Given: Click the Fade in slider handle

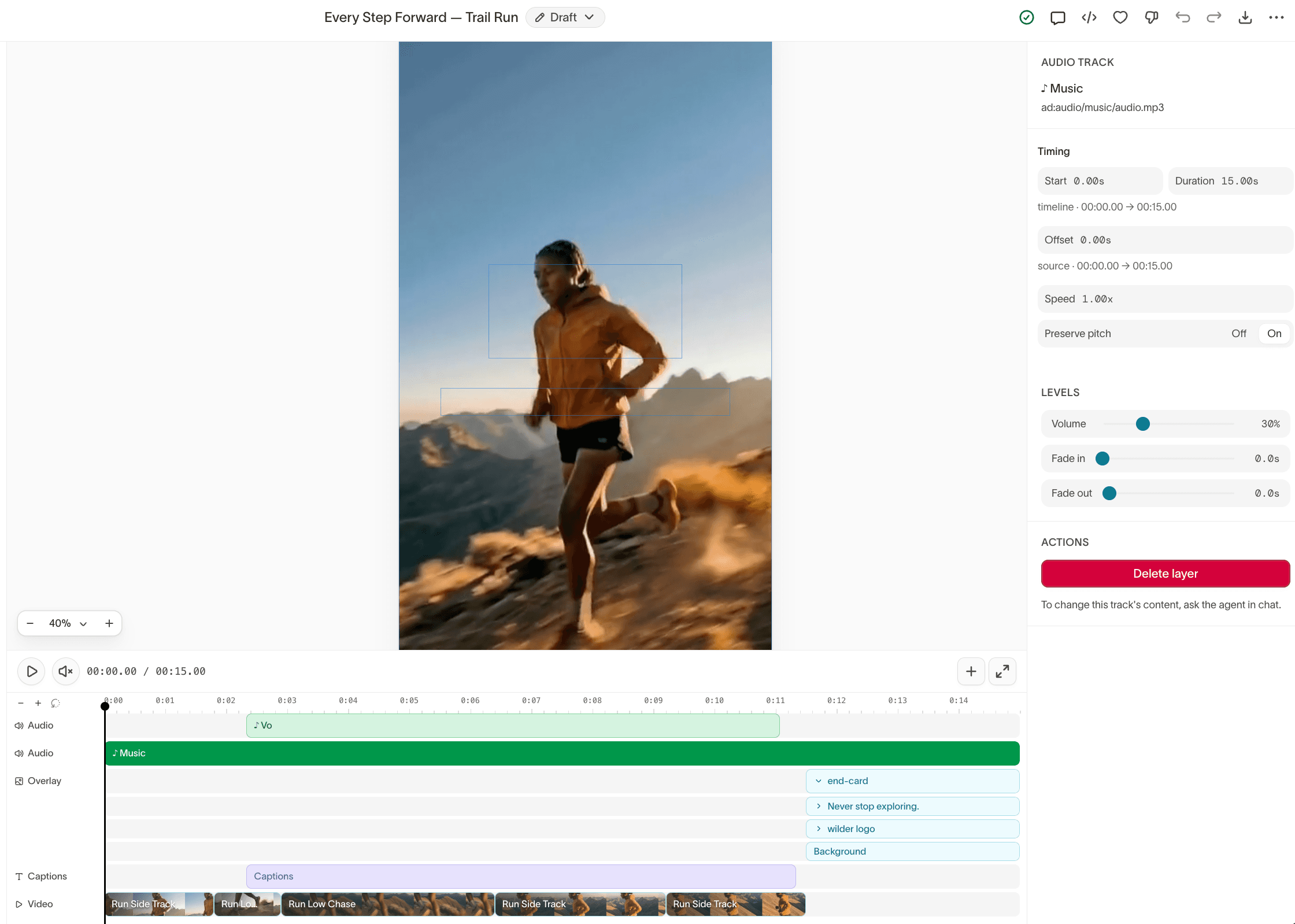Looking at the screenshot, I should coord(1102,459).
